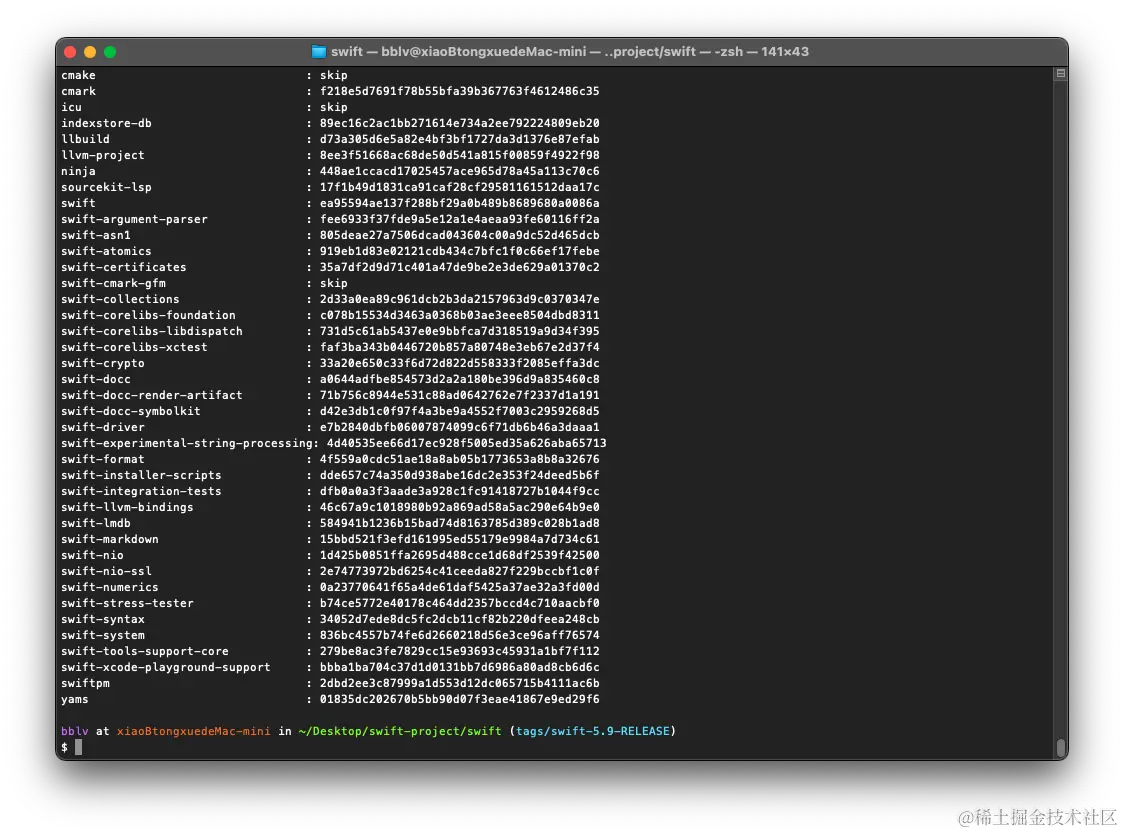The width and height of the screenshot is (1124, 834).
Task: Click the 'swift-crypto' entry
Action: point(103,364)
